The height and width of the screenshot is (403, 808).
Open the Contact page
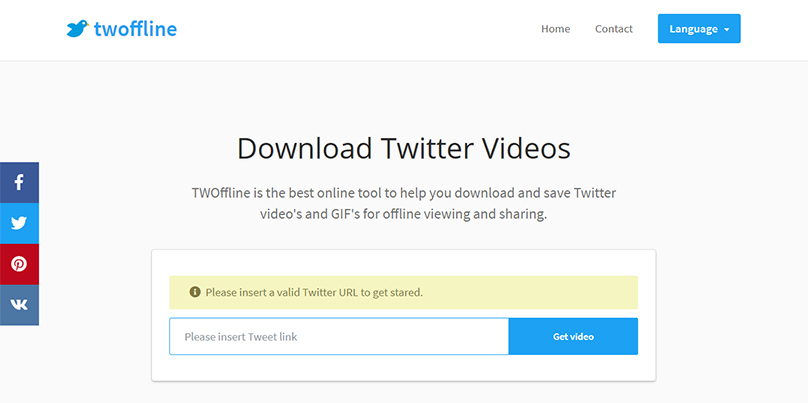pos(614,29)
